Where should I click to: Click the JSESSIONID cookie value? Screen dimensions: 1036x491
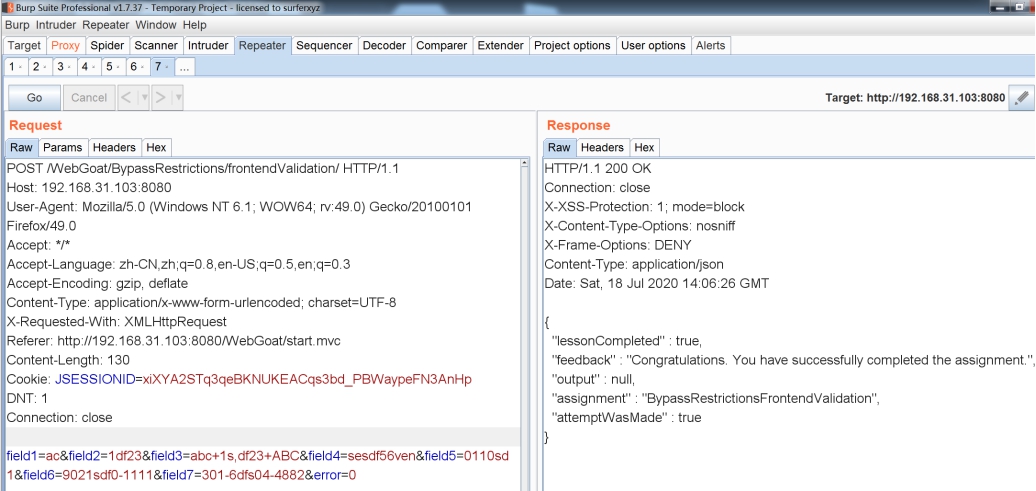click(x=307, y=379)
